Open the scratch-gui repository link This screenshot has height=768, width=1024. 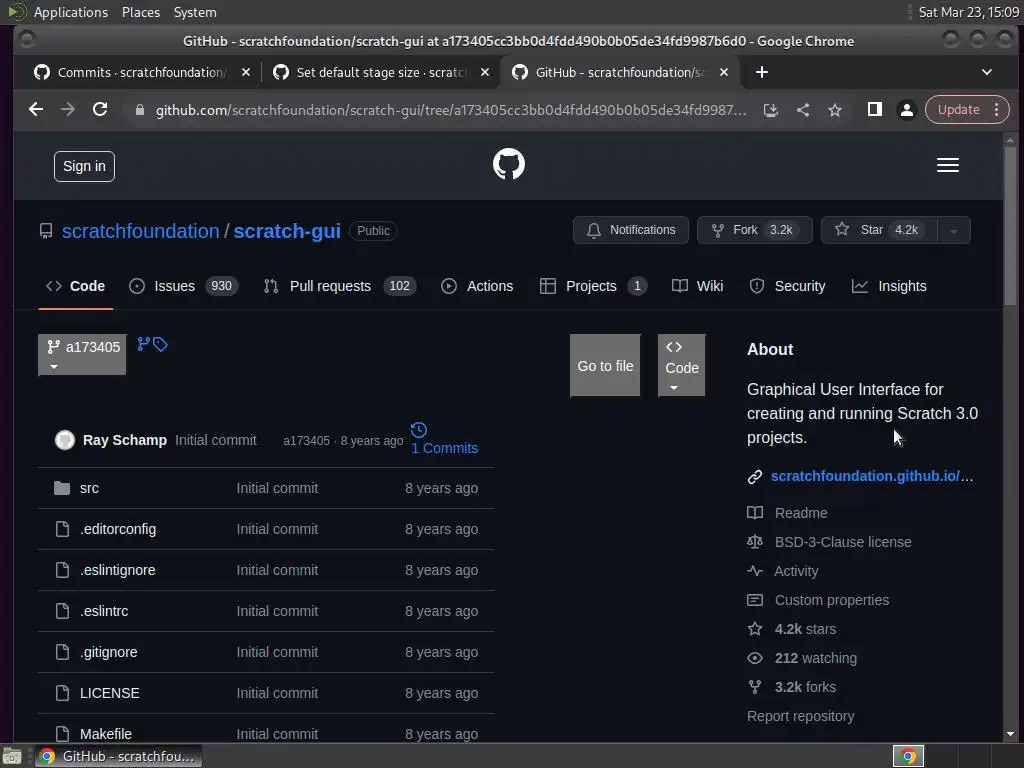(x=287, y=231)
